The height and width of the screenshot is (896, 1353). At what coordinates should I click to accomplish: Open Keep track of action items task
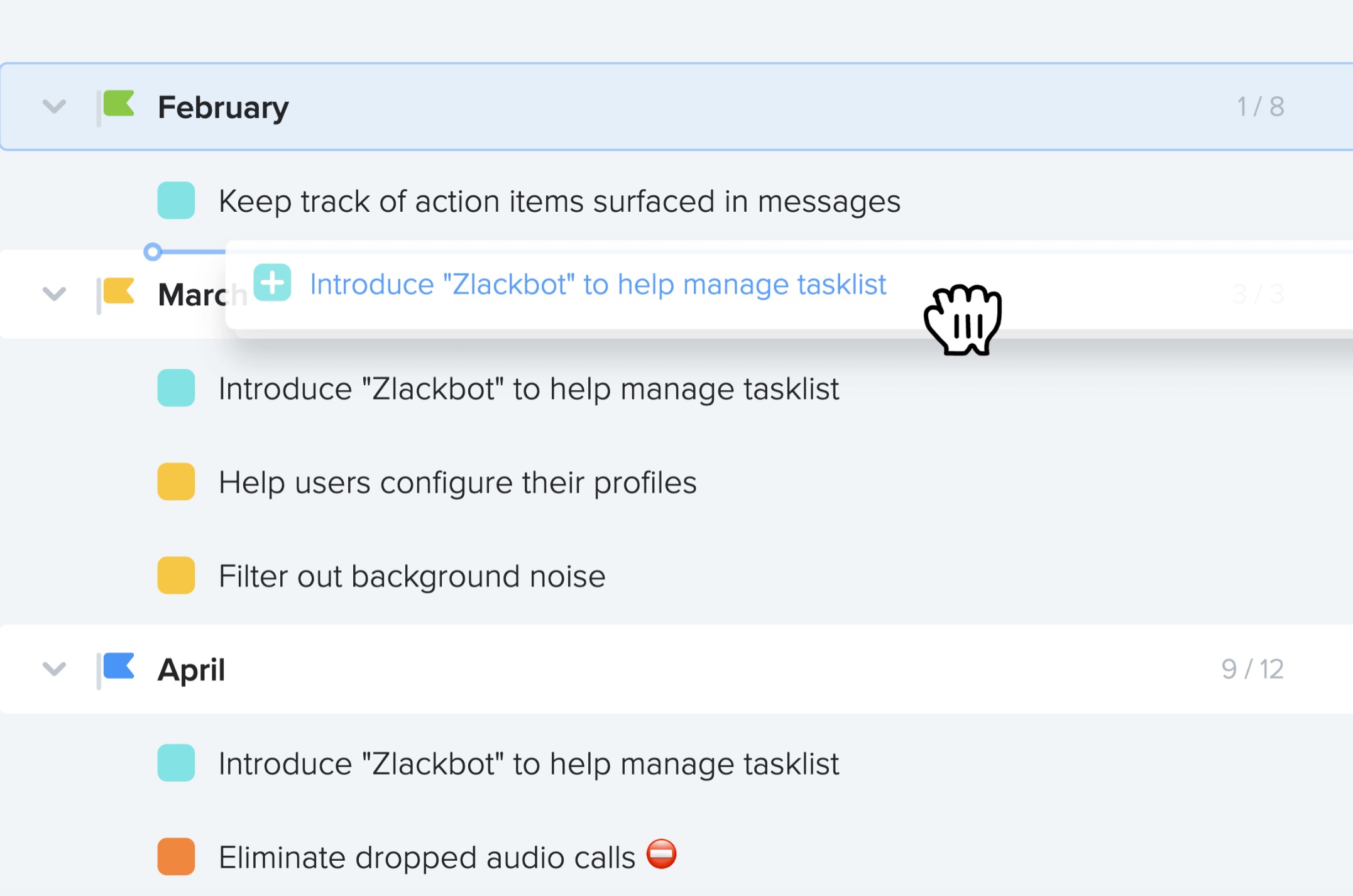tap(559, 202)
